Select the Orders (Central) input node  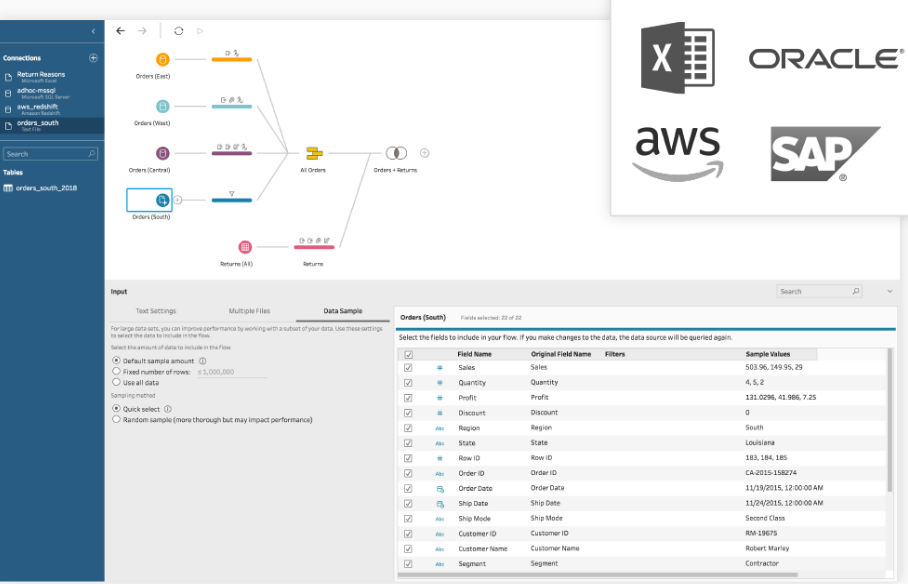coord(160,153)
